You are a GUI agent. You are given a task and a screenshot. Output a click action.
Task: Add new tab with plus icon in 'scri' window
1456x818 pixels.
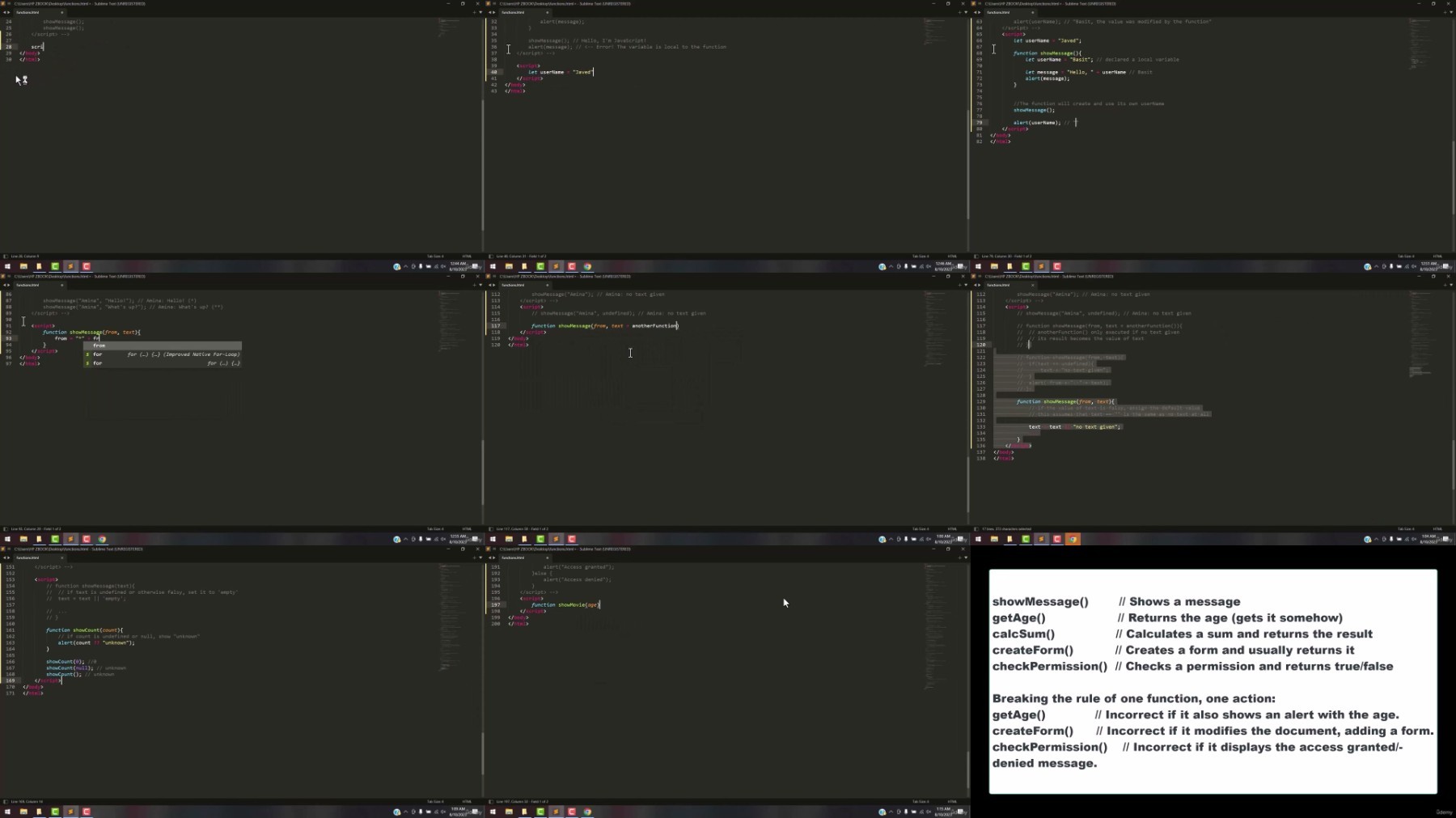click(x=473, y=12)
